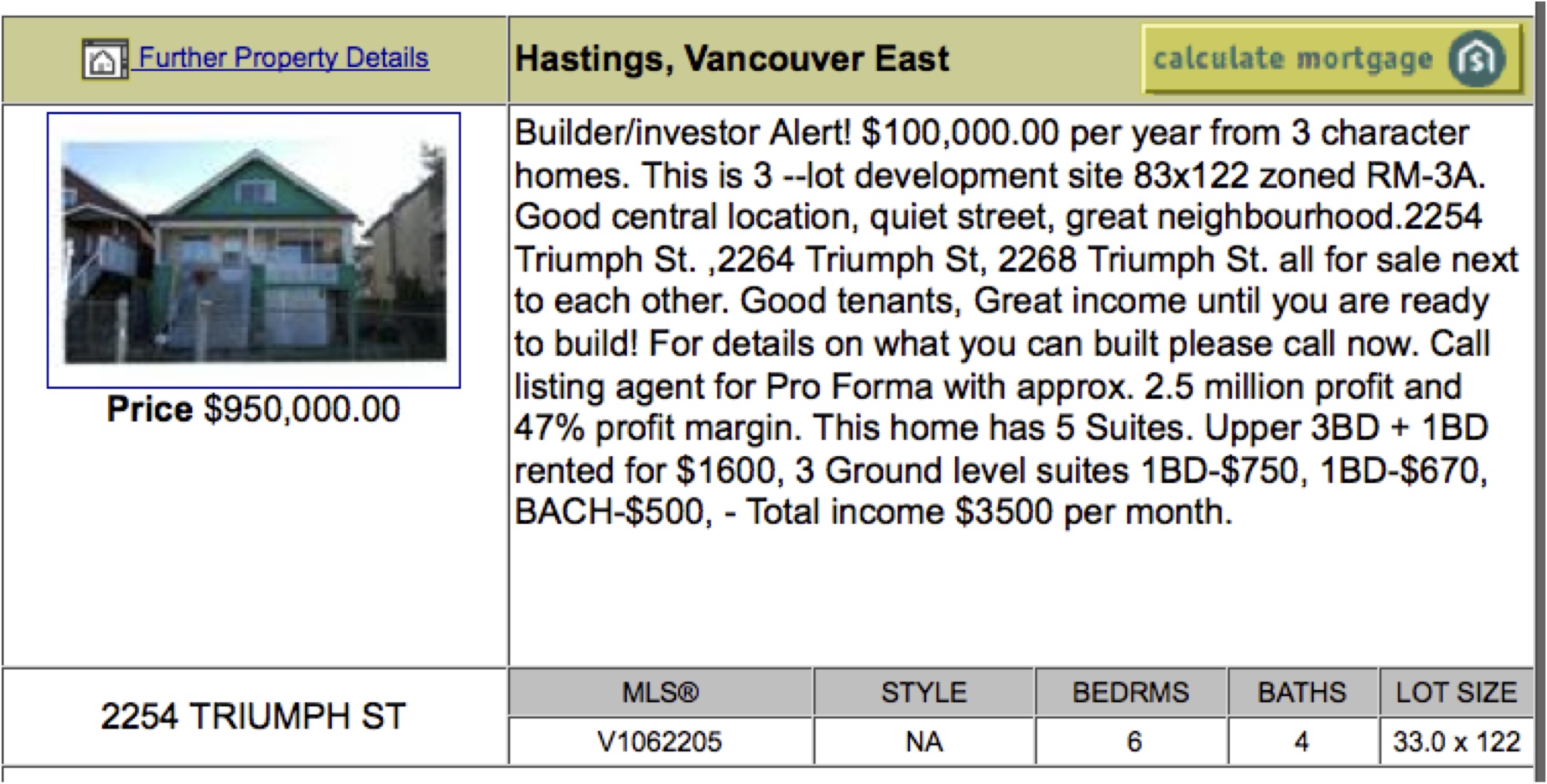Click the Price $950,000.00 text
The height and width of the screenshot is (784, 1547).
[x=253, y=409]
